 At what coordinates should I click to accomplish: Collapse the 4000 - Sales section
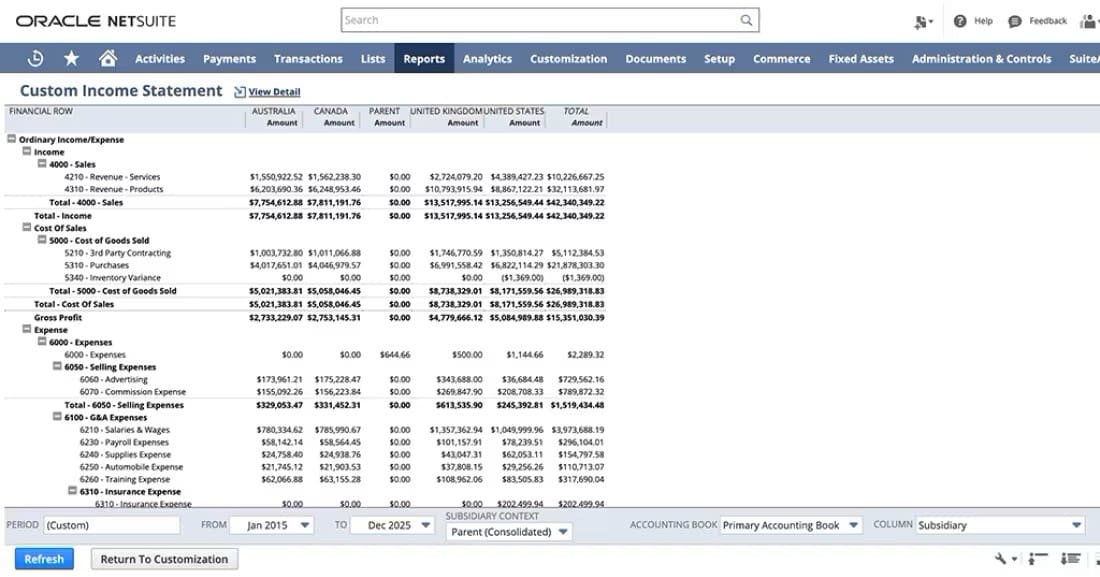pos(42,164)
